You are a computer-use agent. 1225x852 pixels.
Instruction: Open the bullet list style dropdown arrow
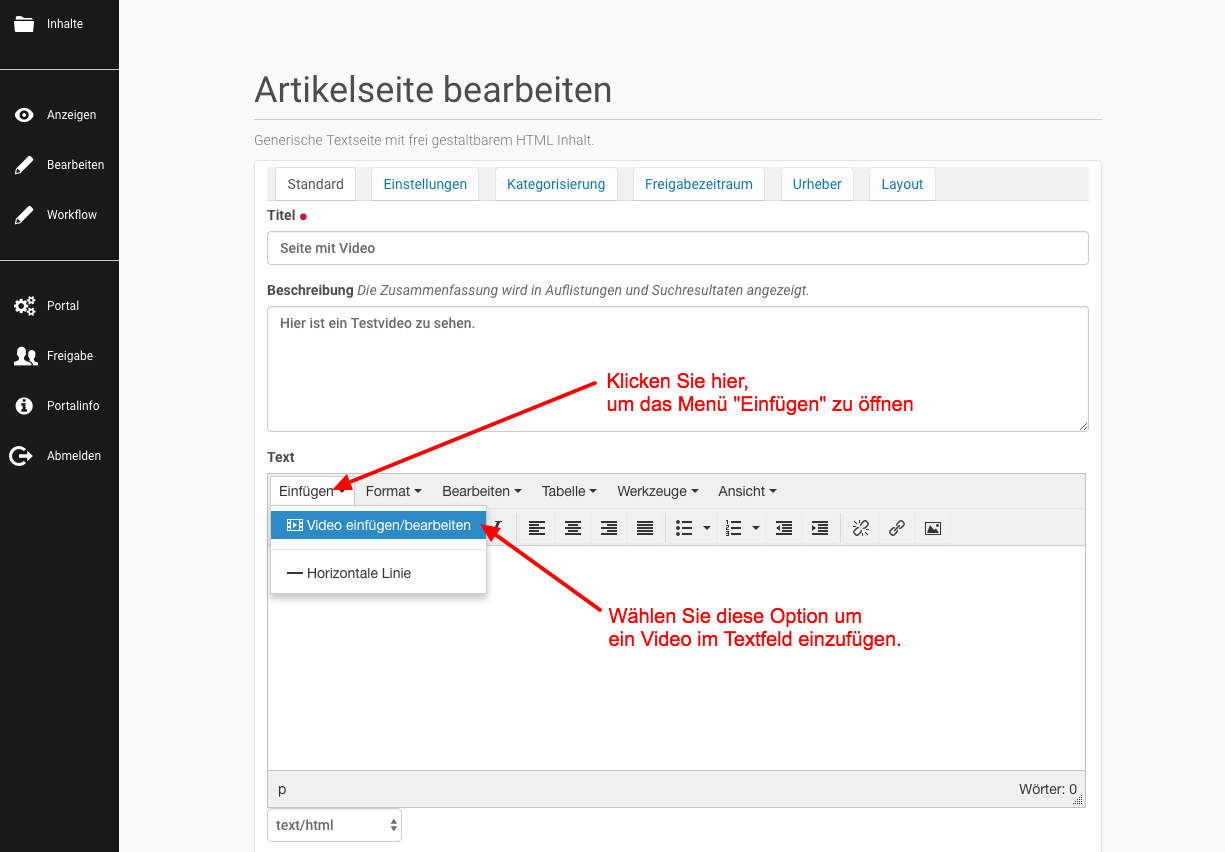707,528
